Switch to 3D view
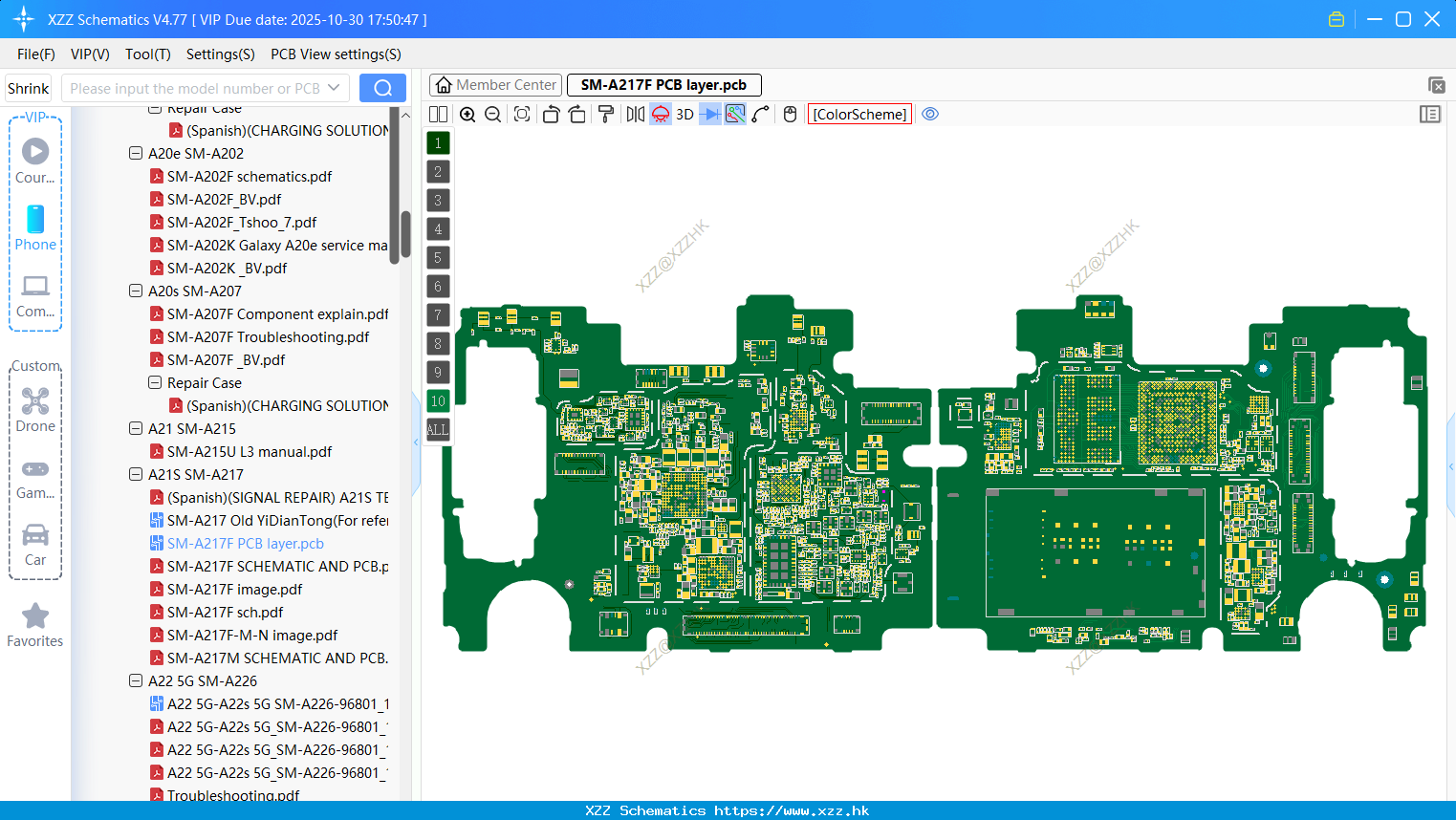Screen dimensions: 1456x820 (685, 115)
